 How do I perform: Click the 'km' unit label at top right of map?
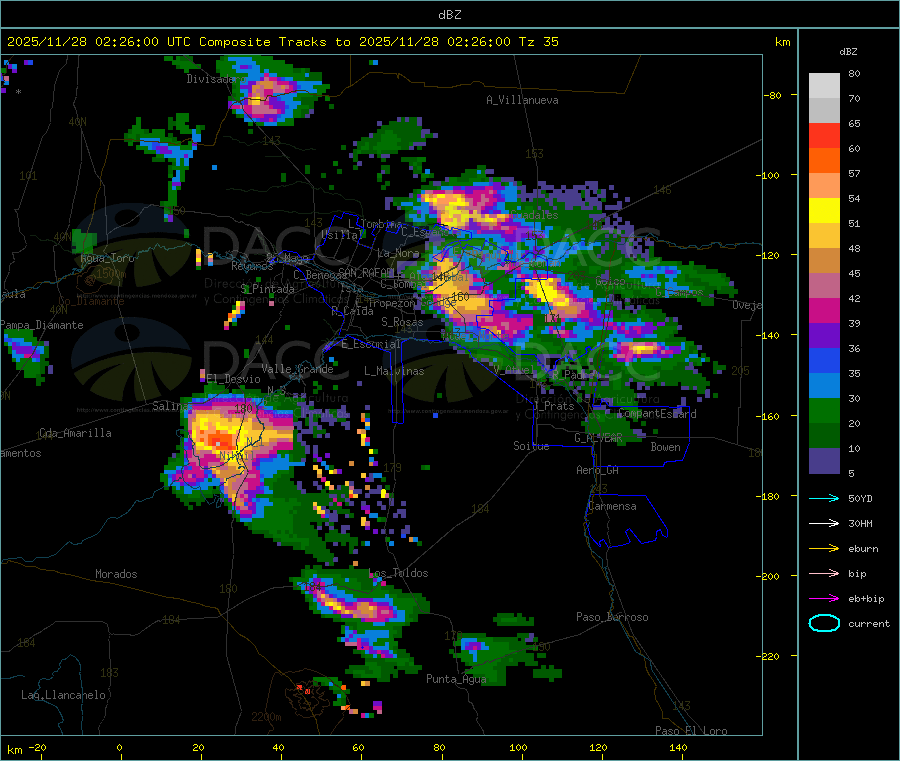coord(782,42)
